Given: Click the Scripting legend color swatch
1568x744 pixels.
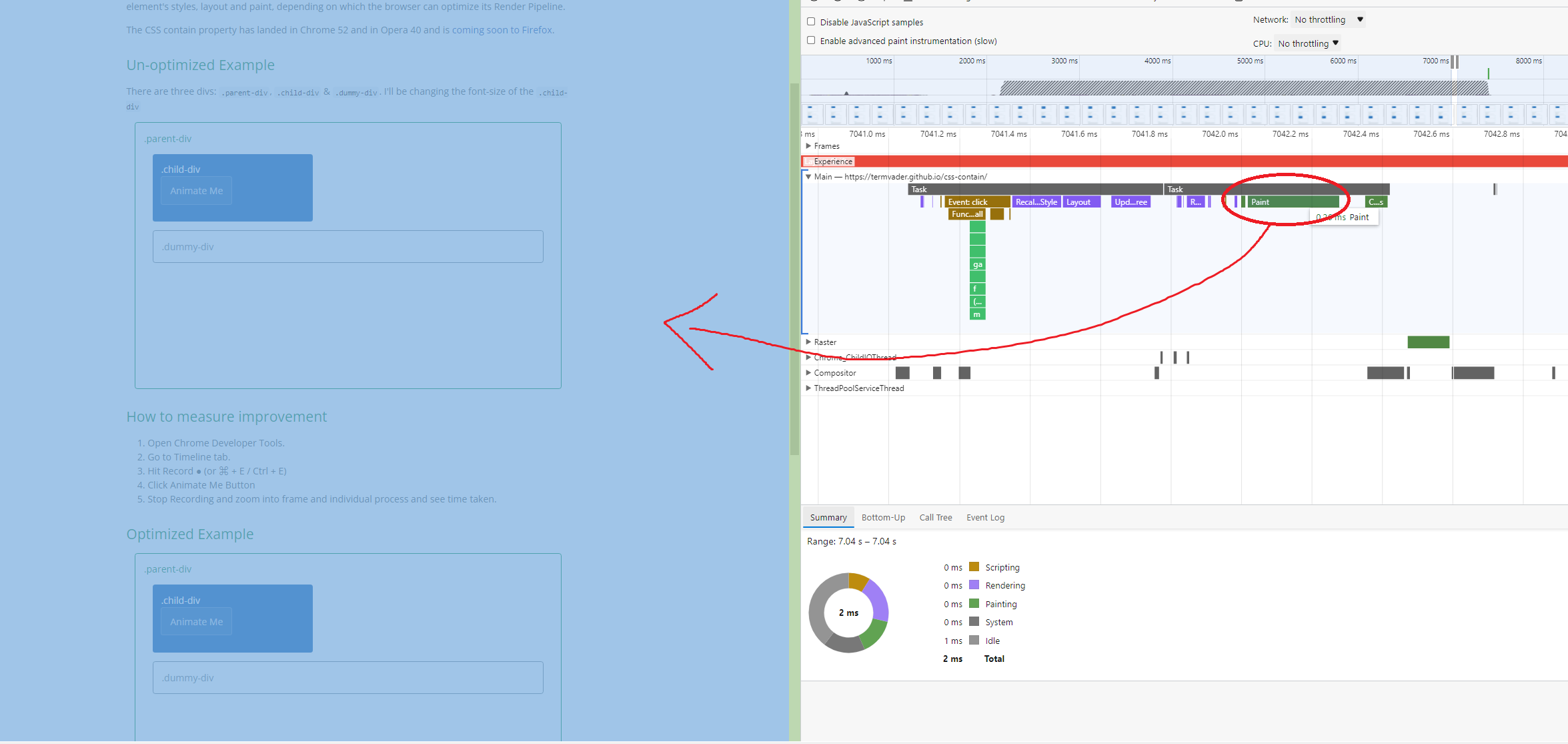Looking at the screenshot, I should pyautogui.click(x=974, y=567).
